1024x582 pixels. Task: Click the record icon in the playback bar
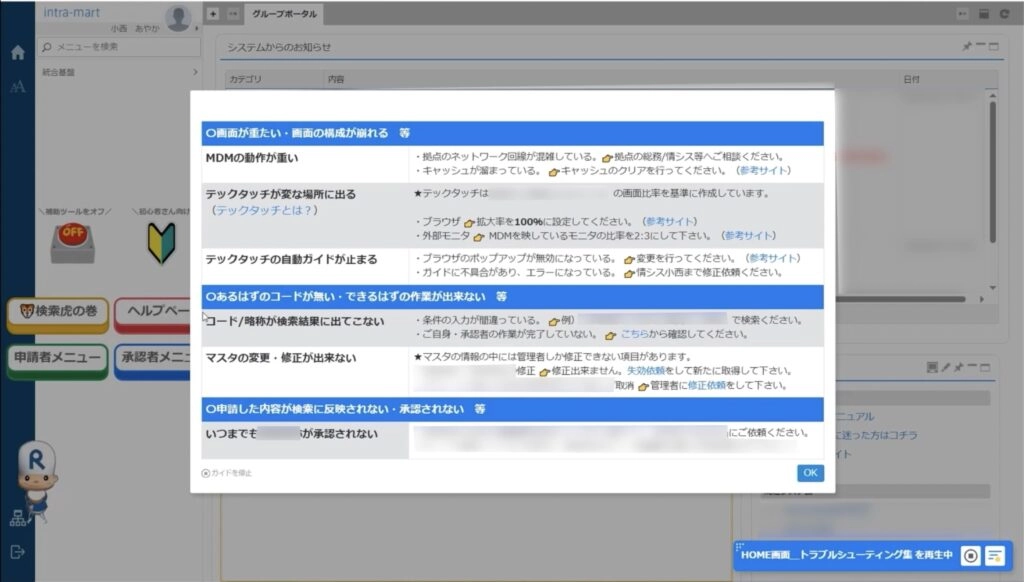970,555
